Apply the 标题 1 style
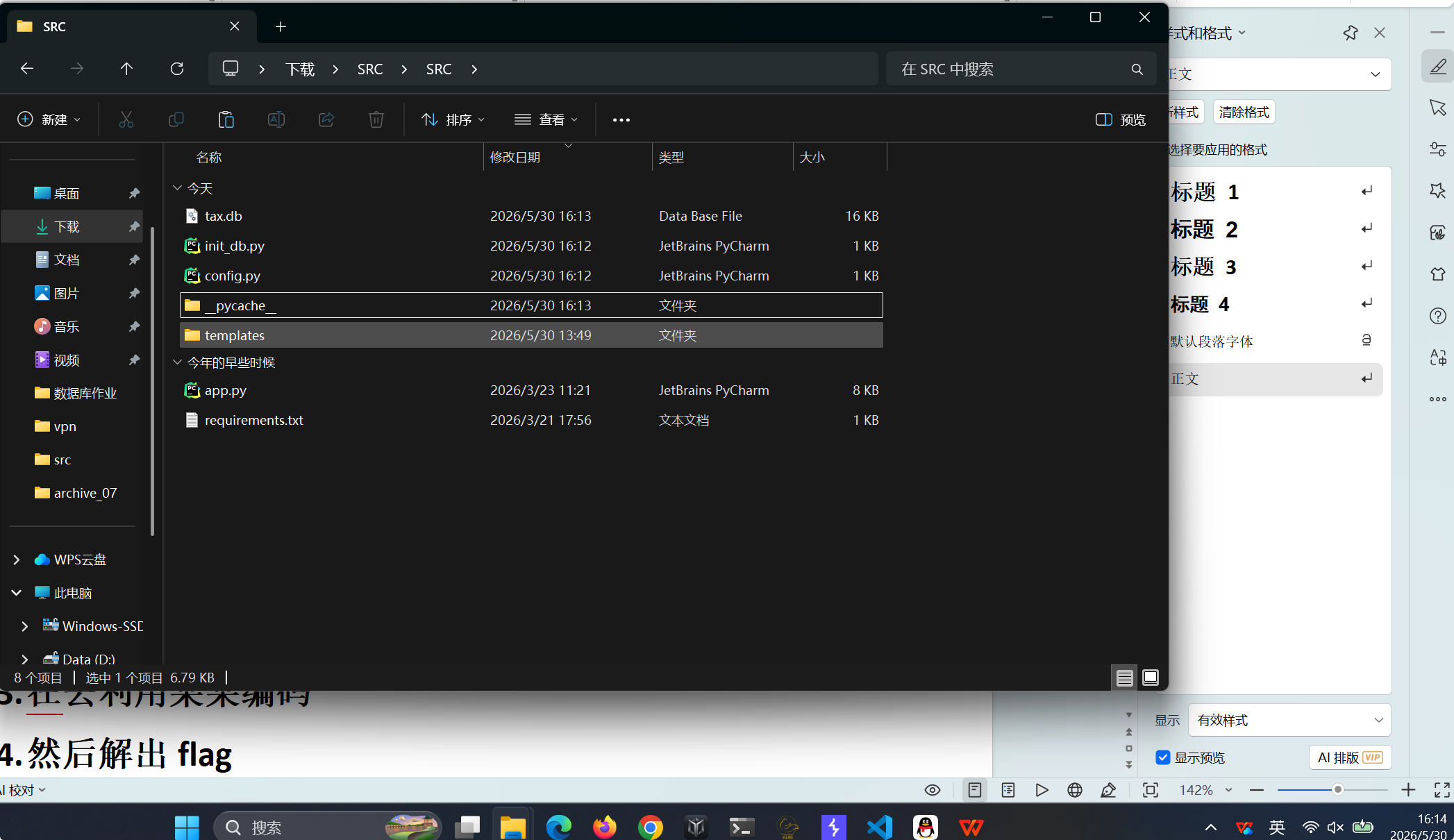 [1276, 192]
